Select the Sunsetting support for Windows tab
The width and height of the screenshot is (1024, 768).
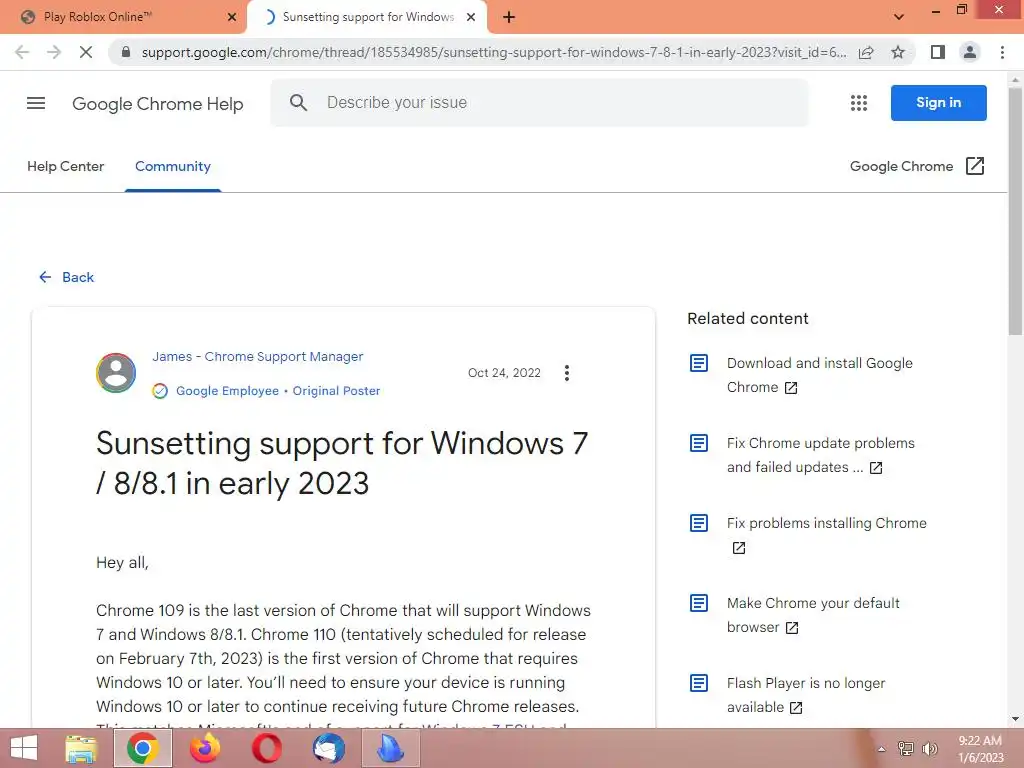tap(368, 17)
